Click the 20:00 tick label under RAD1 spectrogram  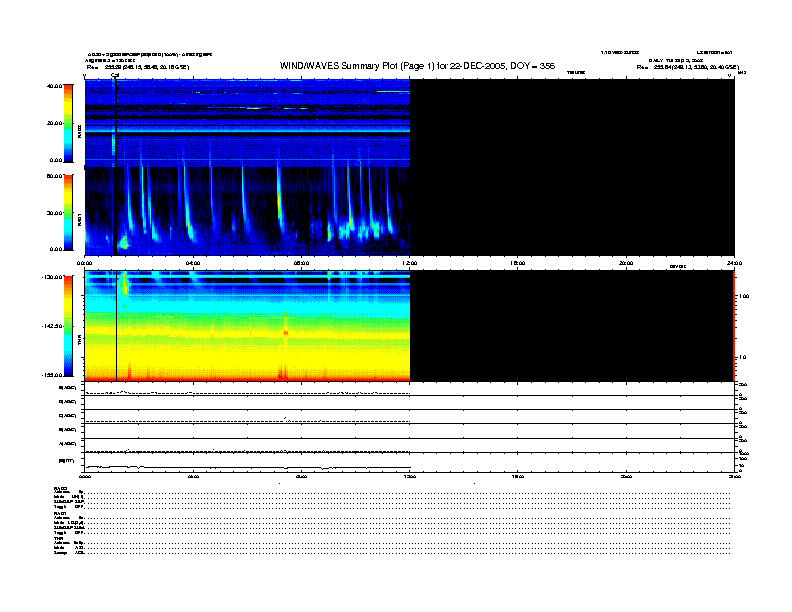coord(626,263)
